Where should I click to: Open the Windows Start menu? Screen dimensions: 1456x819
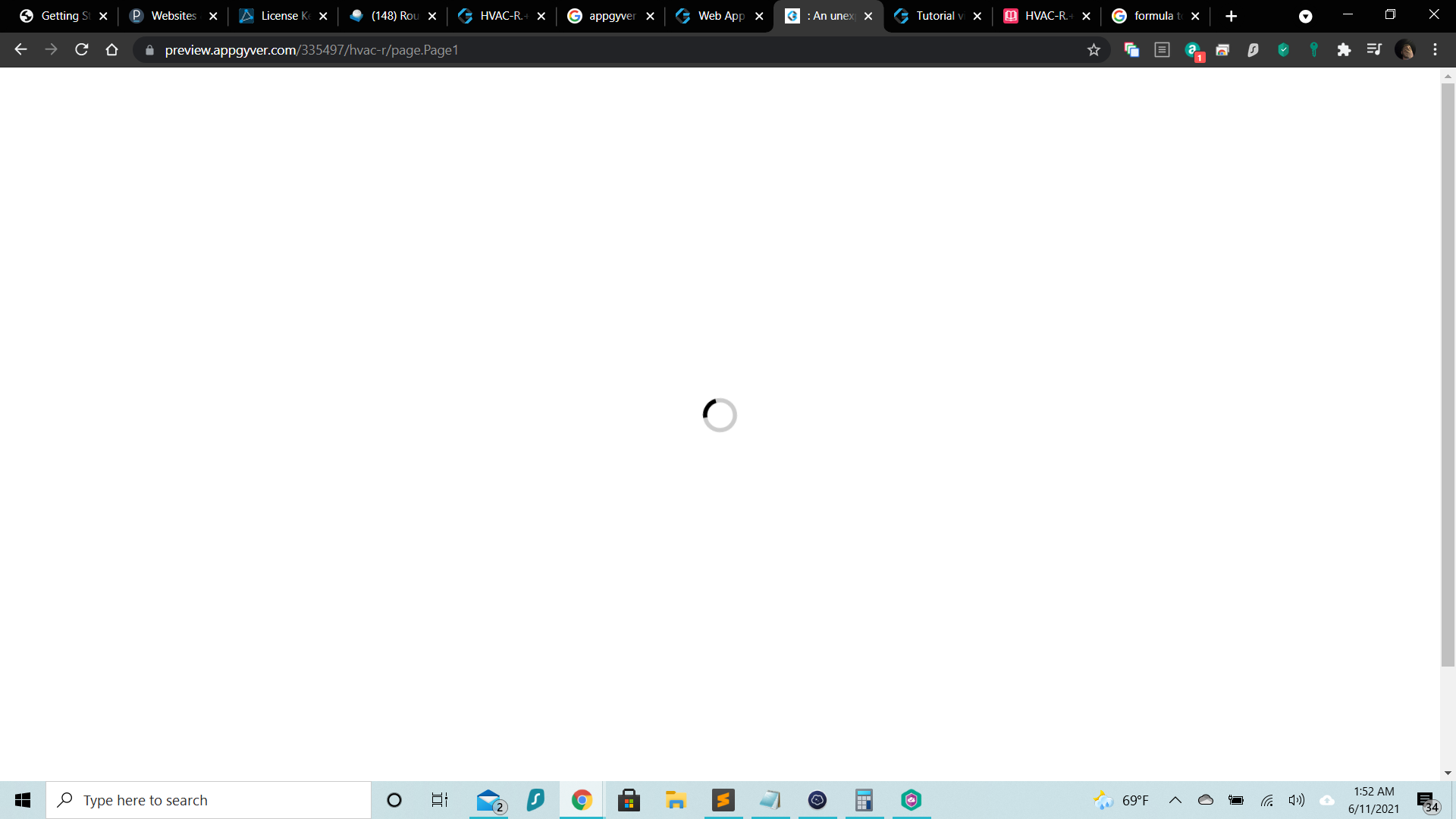[x=23, y=800]
